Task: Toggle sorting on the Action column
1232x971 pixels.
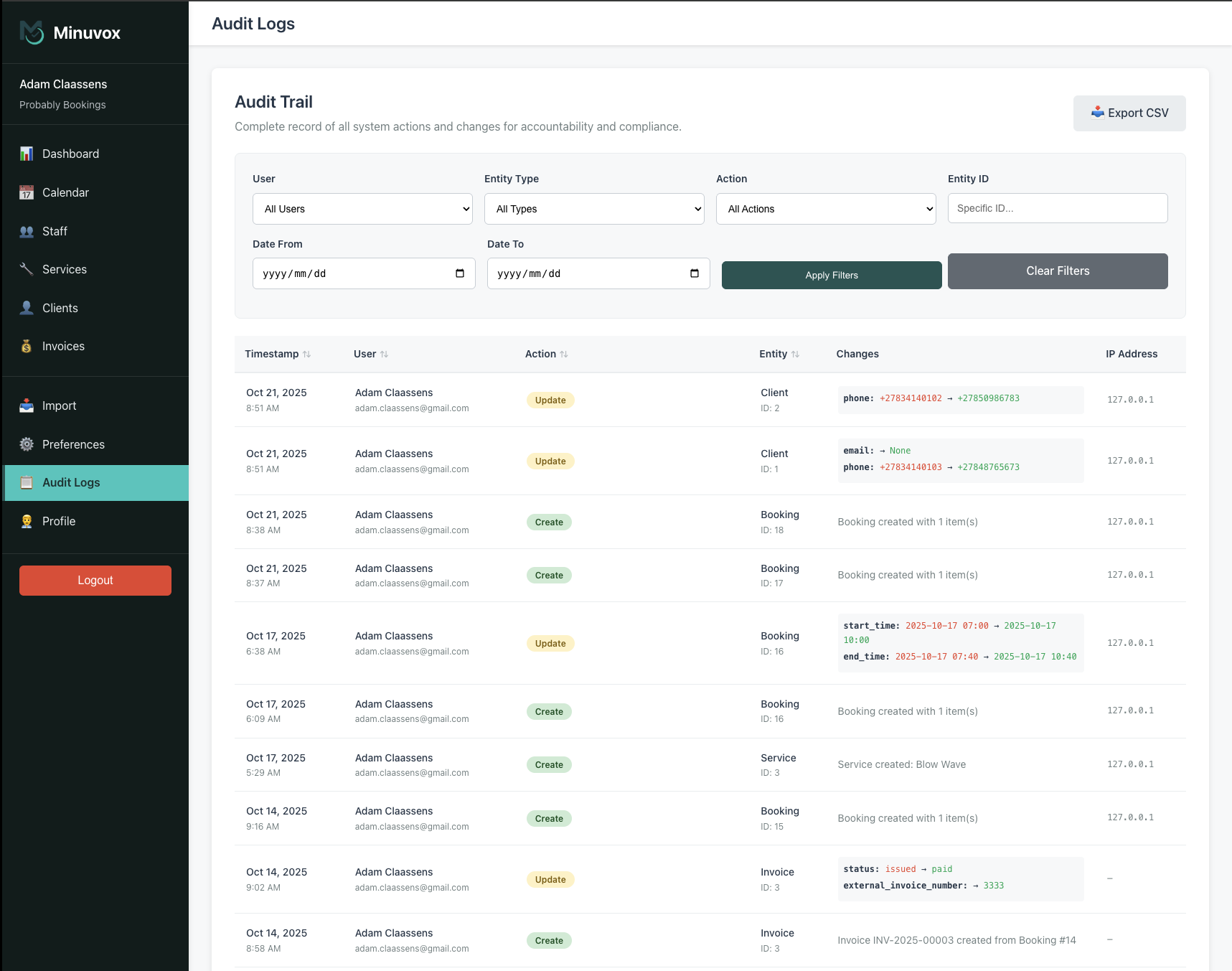Action: tap(546, 354)
